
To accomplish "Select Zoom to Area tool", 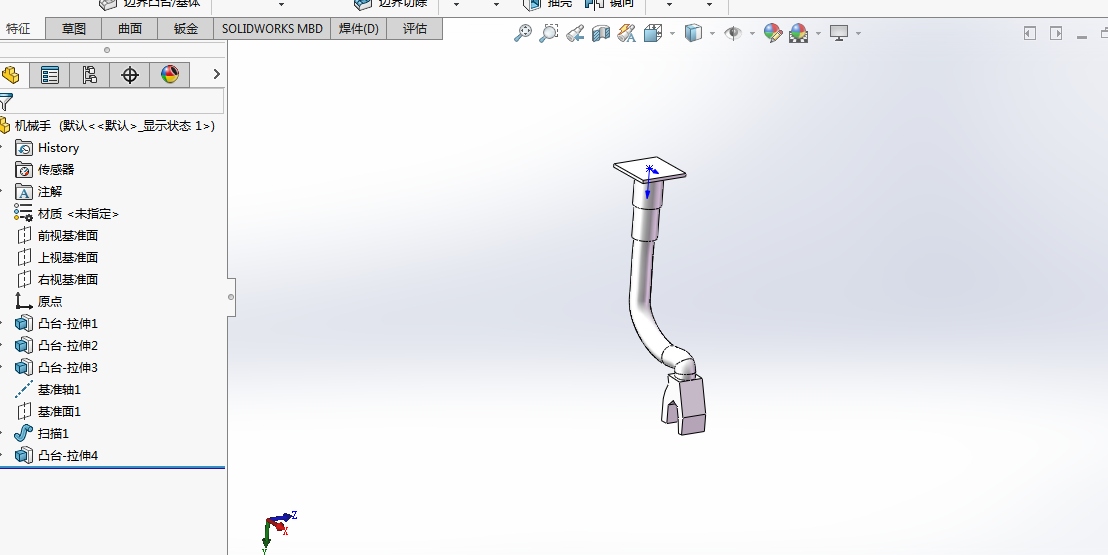I will click(548, 33).
